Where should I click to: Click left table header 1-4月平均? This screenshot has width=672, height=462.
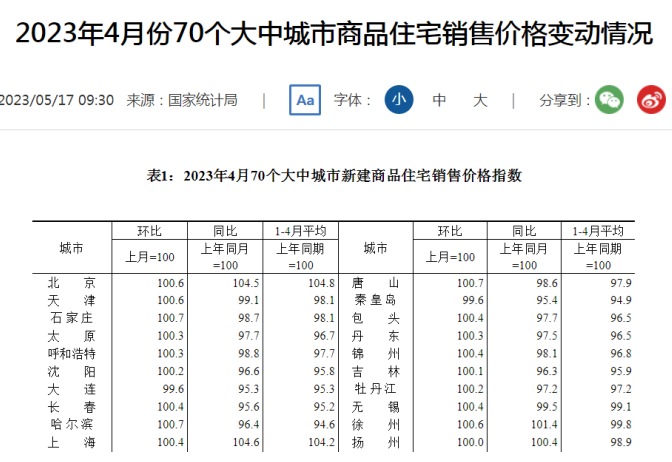300,231
